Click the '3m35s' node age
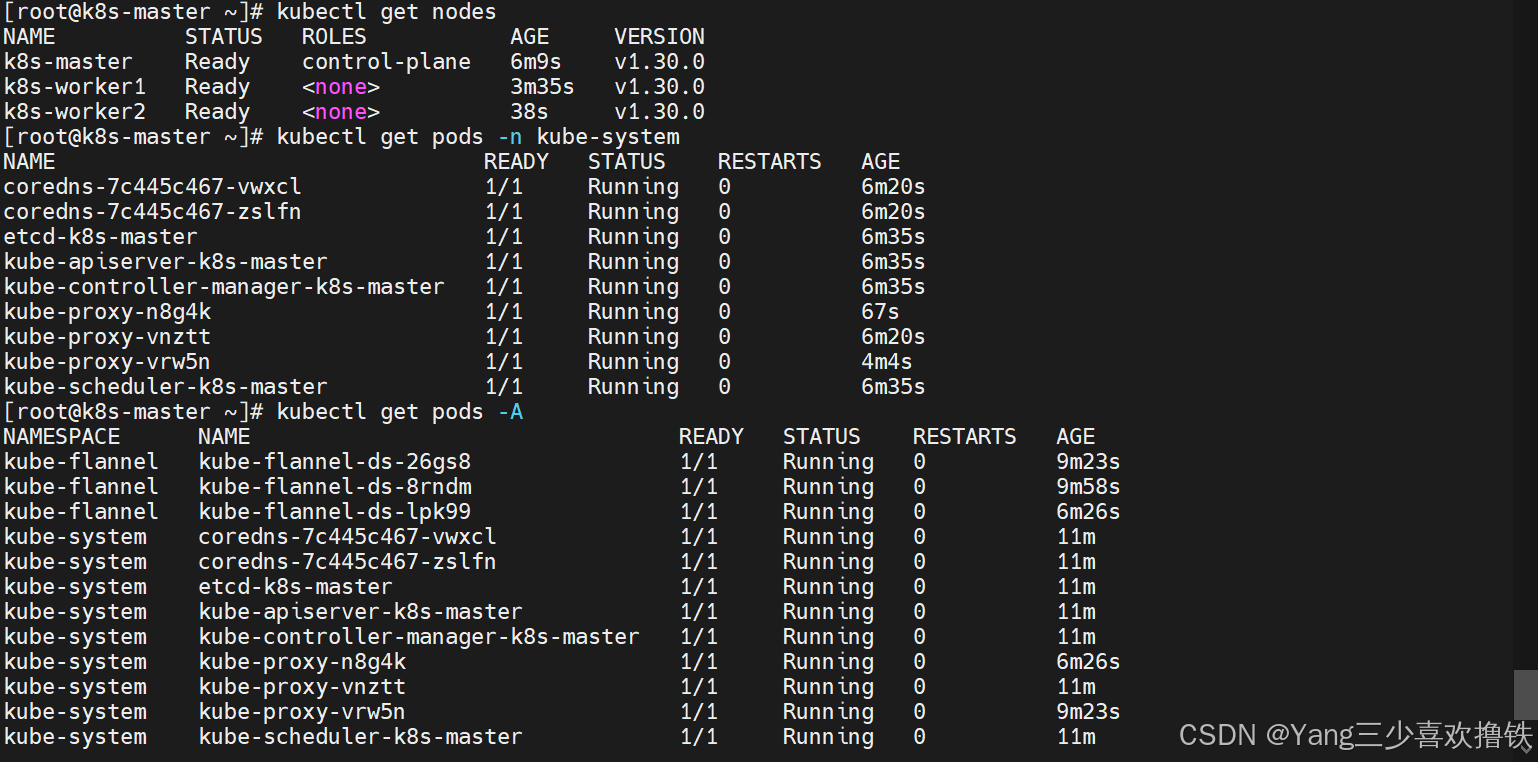Screen dimensions: 1538x762 point(542,87)
